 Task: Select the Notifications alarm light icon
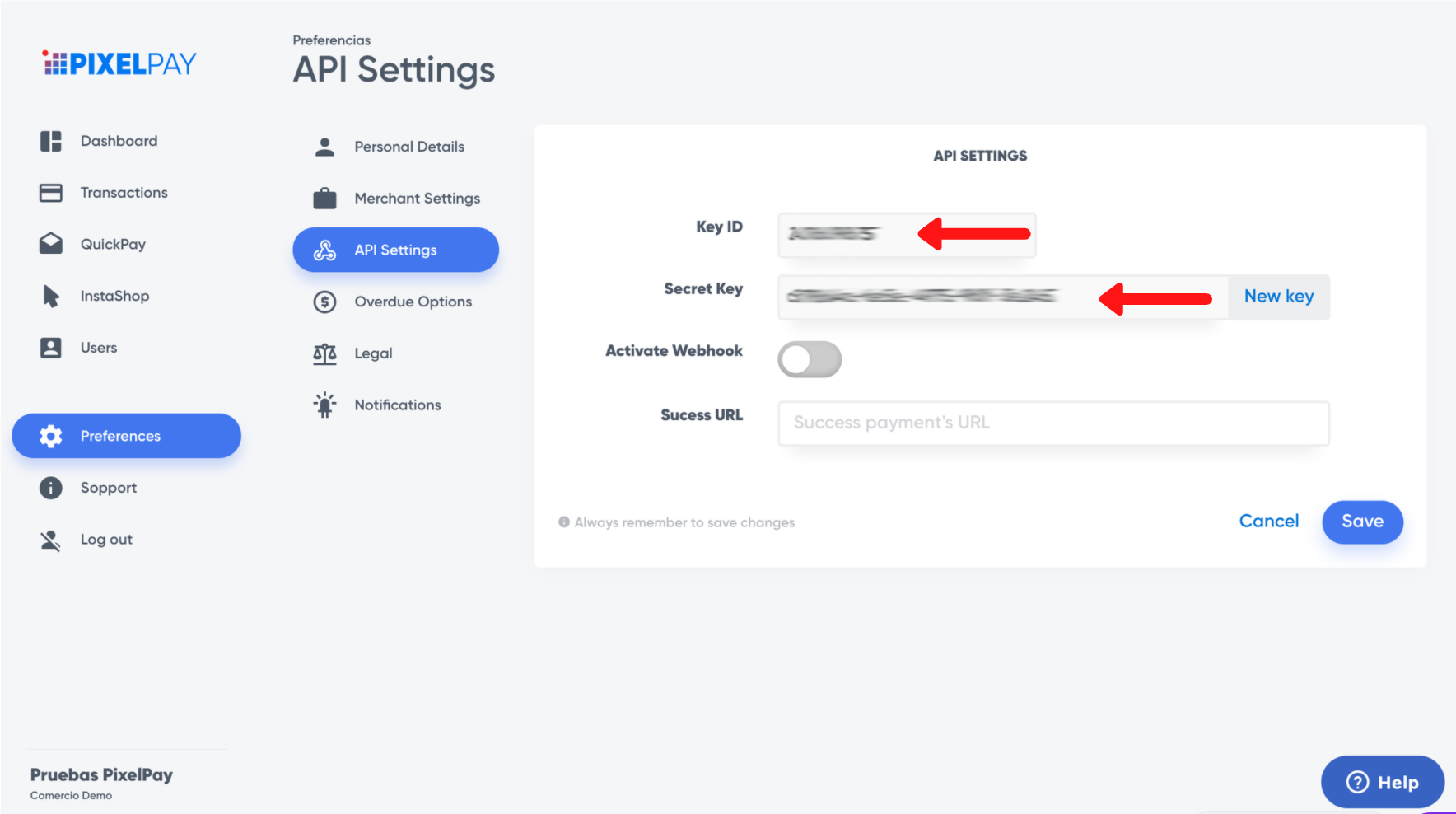click(x=324, y=405)
